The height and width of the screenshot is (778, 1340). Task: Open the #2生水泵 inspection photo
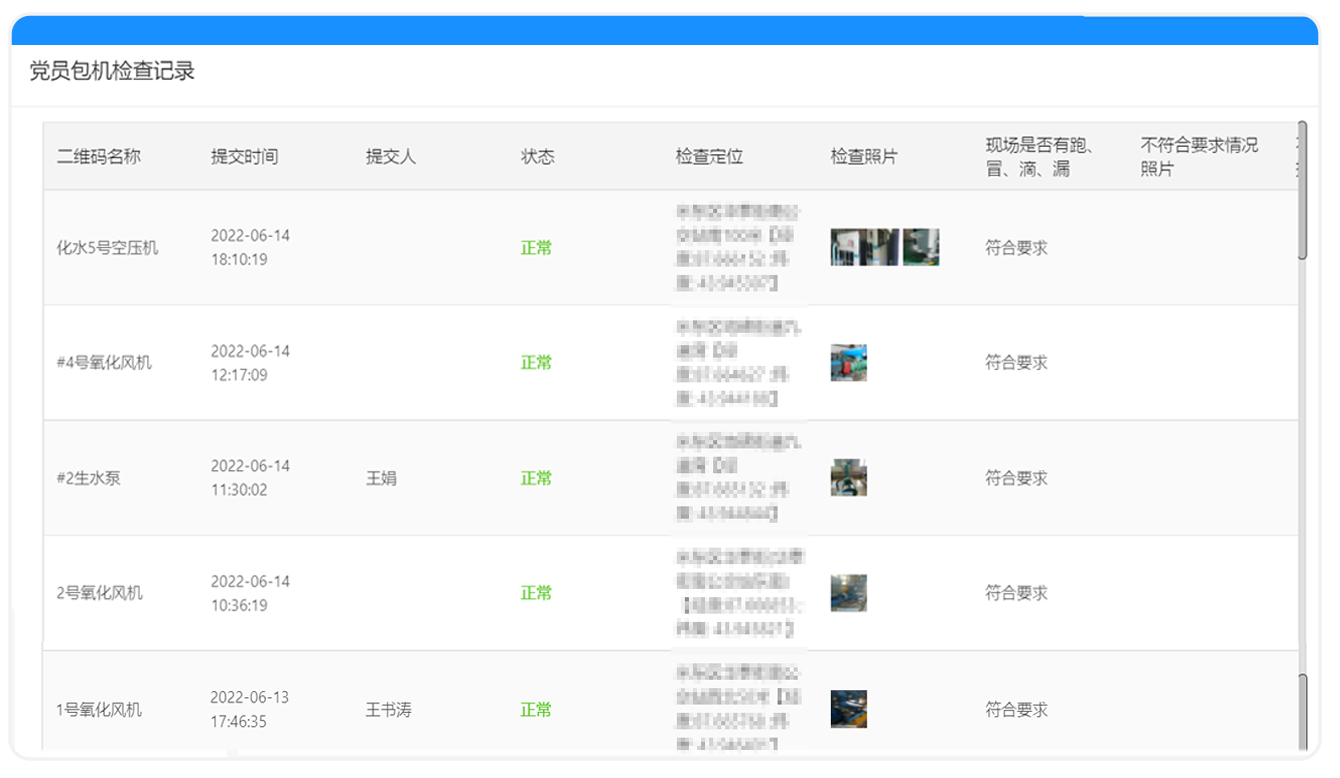point(848,478)
